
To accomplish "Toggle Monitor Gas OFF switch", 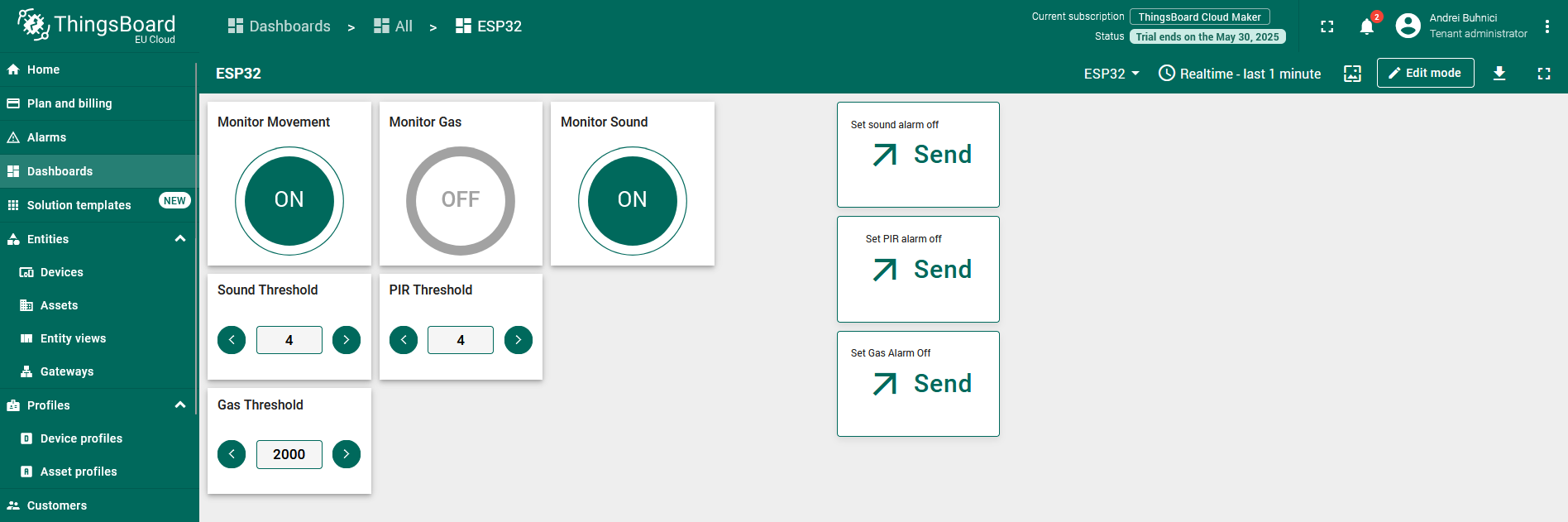I will click(x=461, y=200).
